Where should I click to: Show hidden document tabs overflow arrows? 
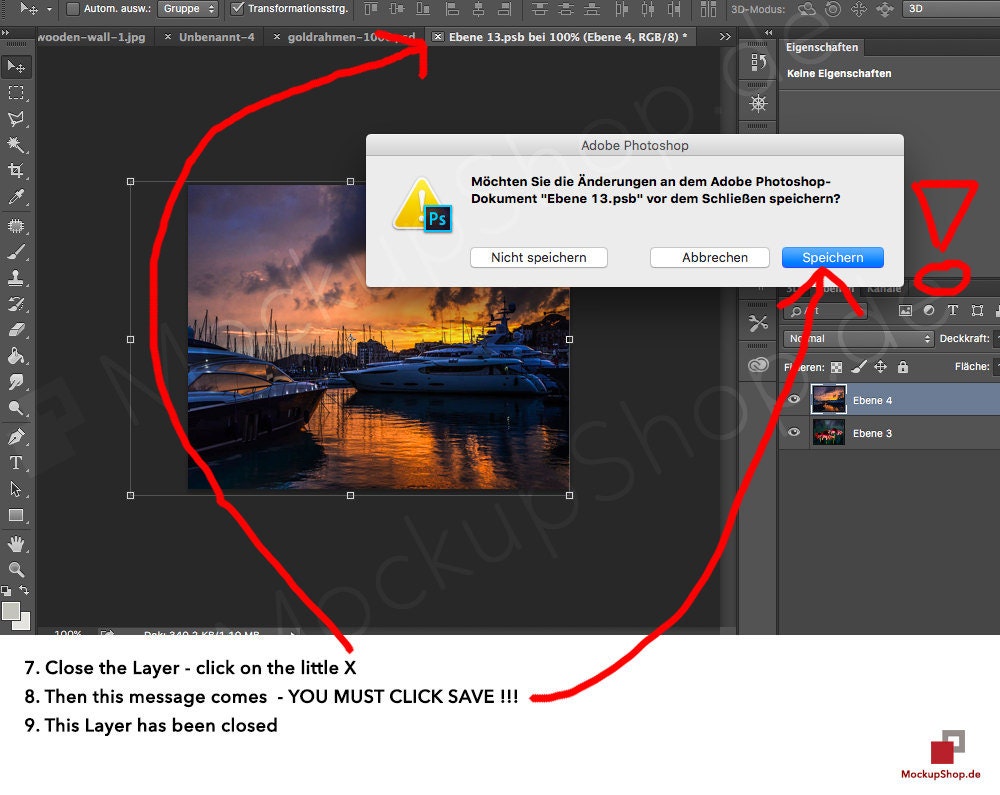724,37
